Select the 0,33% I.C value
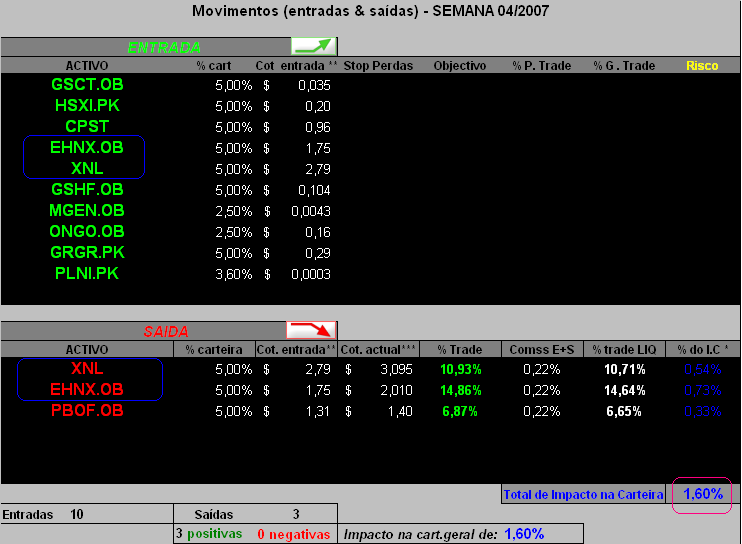742x544 pixels. coord(703,411)
